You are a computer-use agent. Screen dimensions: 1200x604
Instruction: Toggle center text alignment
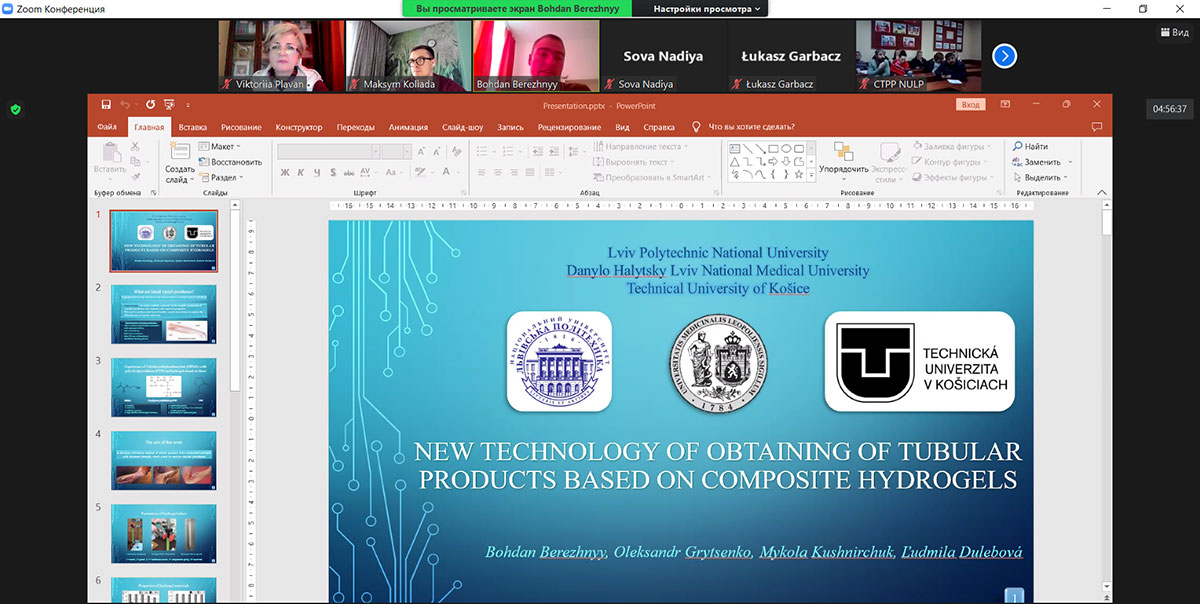[496, 172]
